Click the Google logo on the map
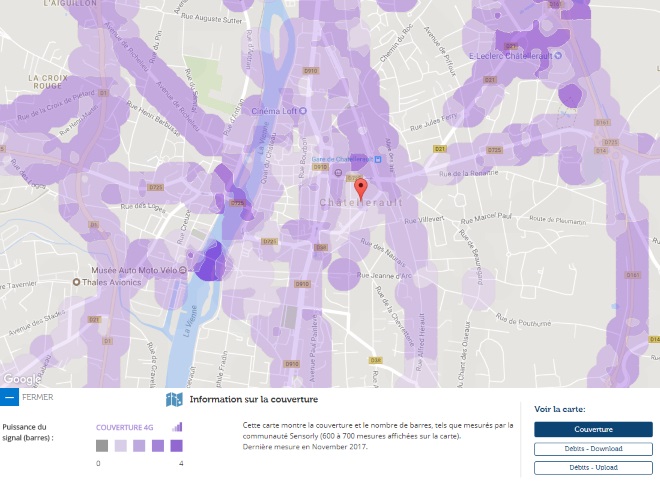Viewport: 660px width, 489px height. 21,379
